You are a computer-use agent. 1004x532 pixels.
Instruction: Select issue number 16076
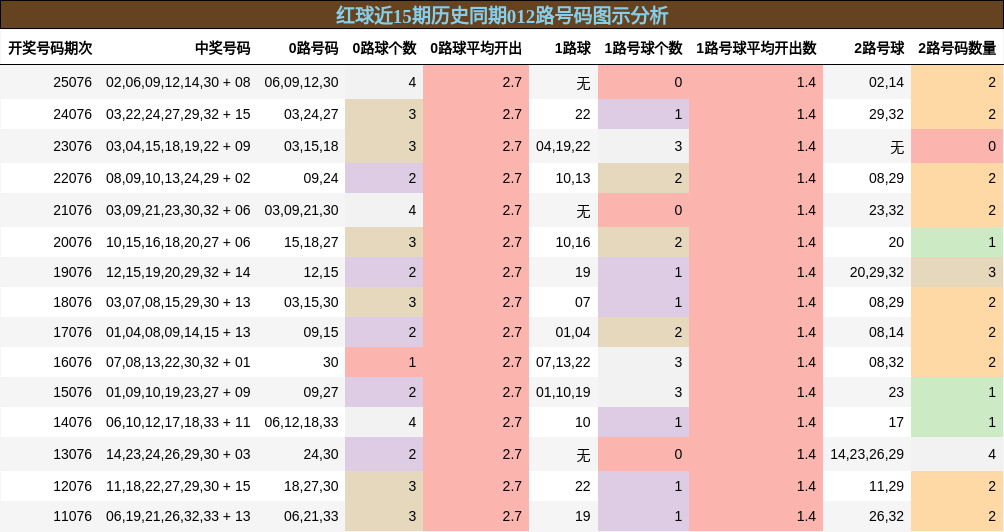[x=72, y=362]
